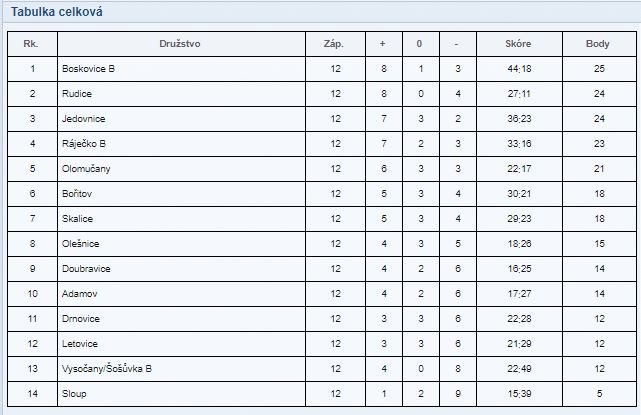The image size is (641, 415).
Task: Open the Letovice team entry
Action: [x=80, y=343]
